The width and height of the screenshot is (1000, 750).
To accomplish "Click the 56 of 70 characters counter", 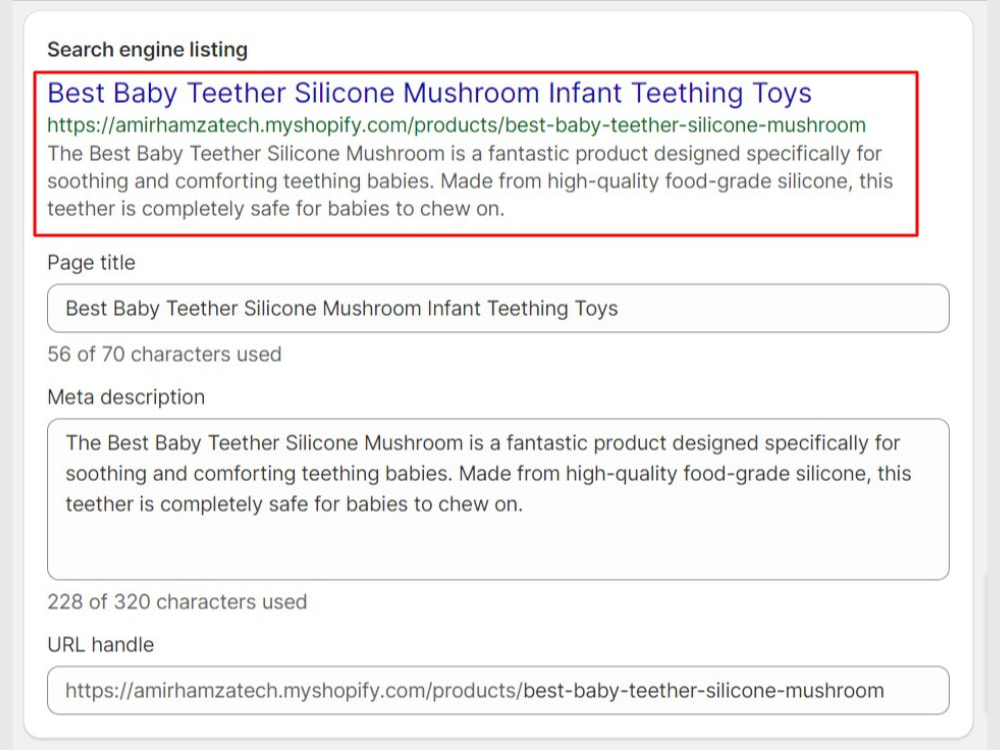I will (x=165, y=354).
